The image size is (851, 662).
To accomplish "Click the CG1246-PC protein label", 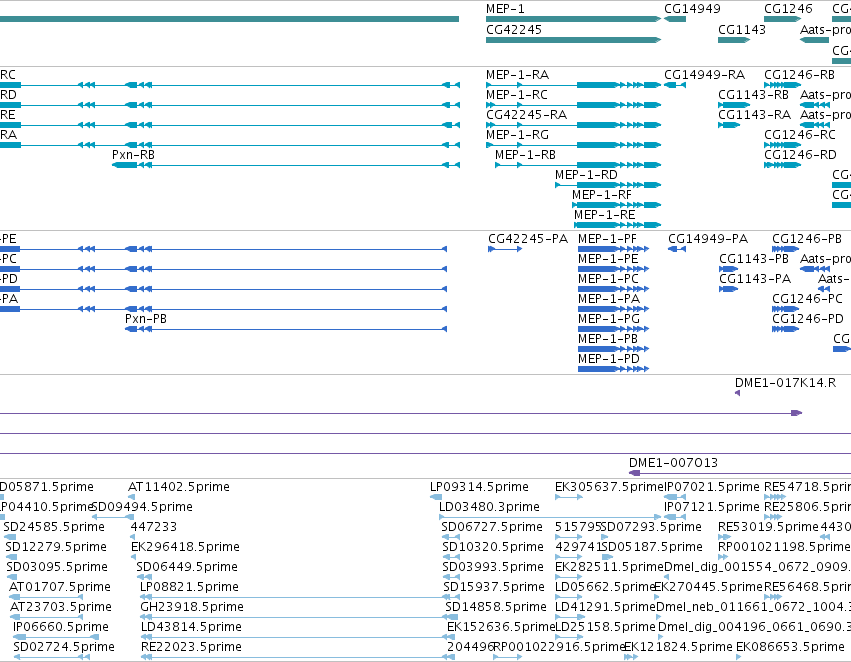I will (807, 299).
